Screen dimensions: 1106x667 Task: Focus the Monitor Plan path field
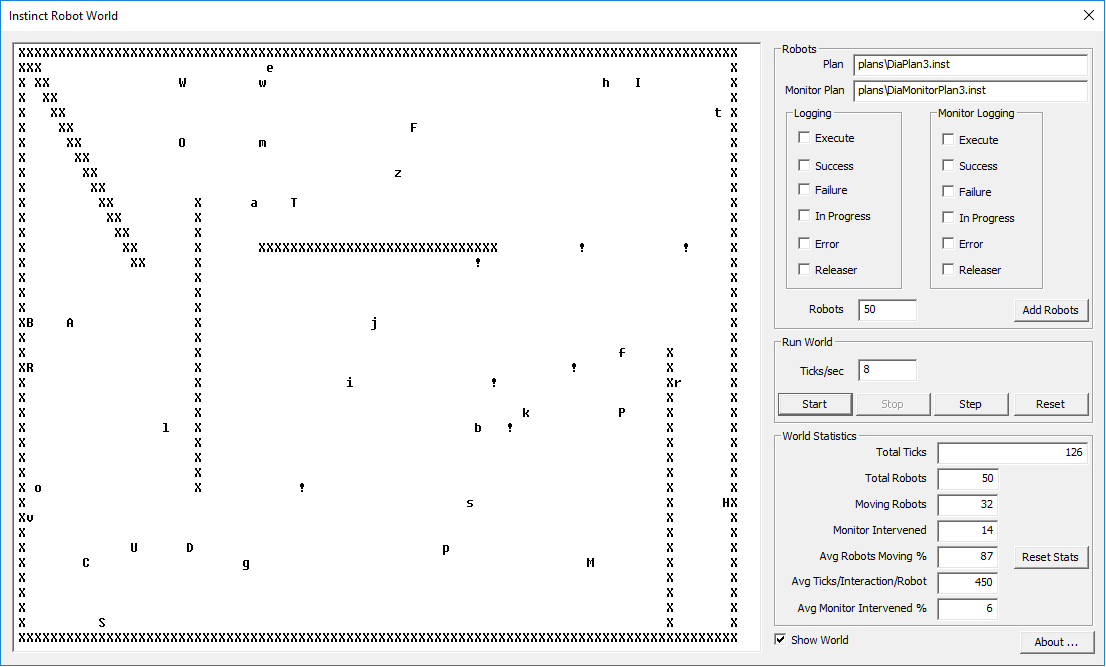pos(969,90)
